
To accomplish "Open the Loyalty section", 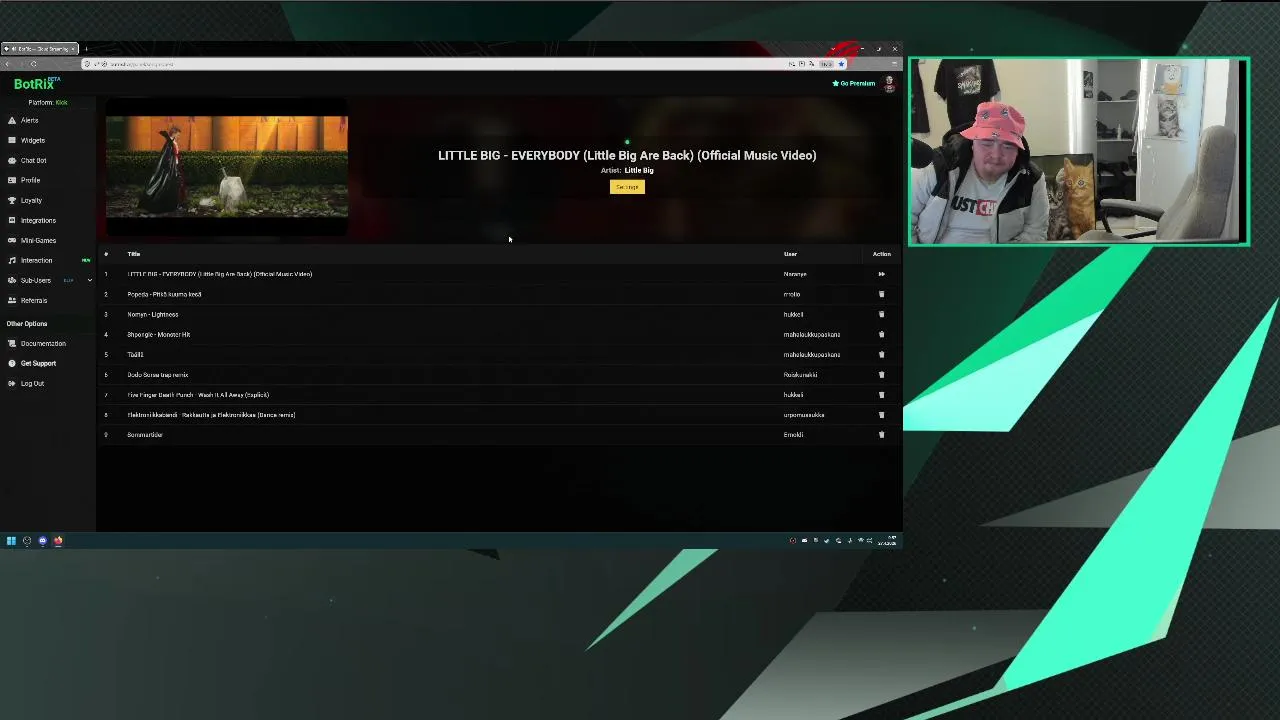I will point(31,200).
